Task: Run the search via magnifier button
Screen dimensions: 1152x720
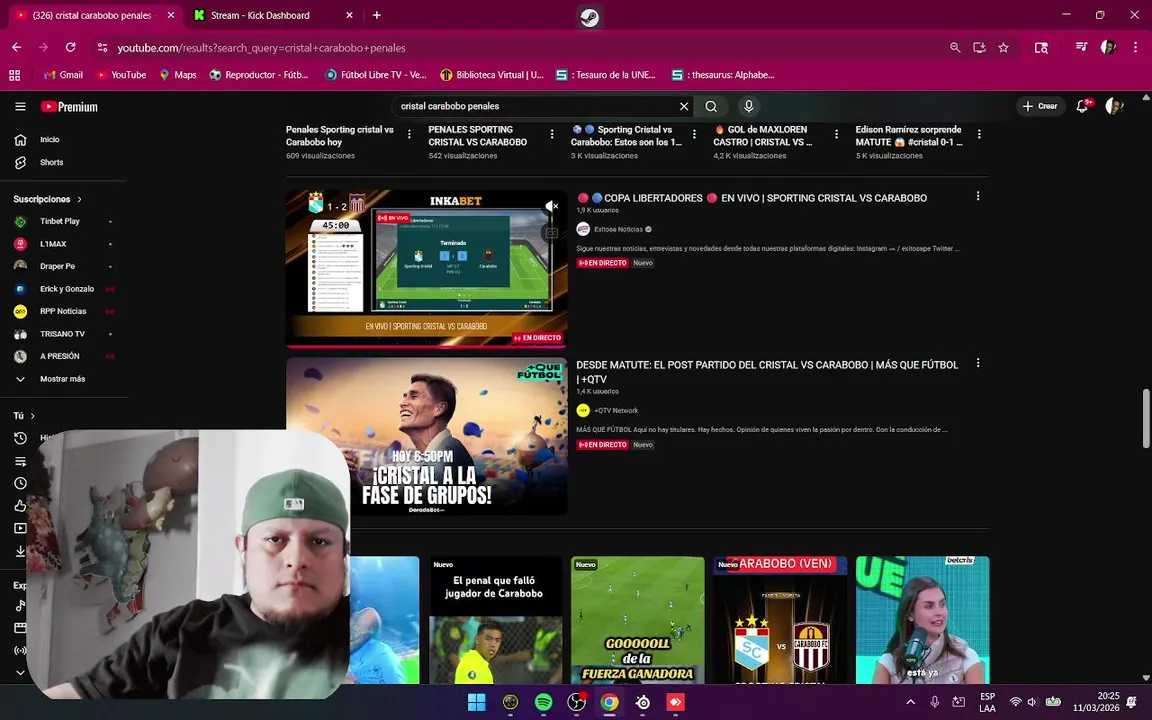Action: coord(711,107)
